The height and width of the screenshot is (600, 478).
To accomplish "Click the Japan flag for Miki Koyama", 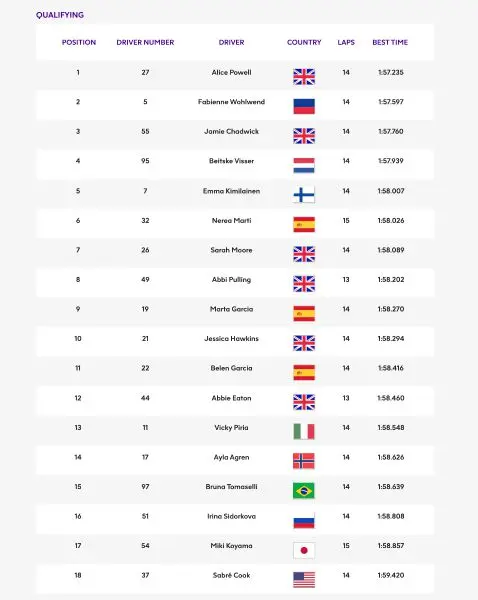I will tap(304, 551).
